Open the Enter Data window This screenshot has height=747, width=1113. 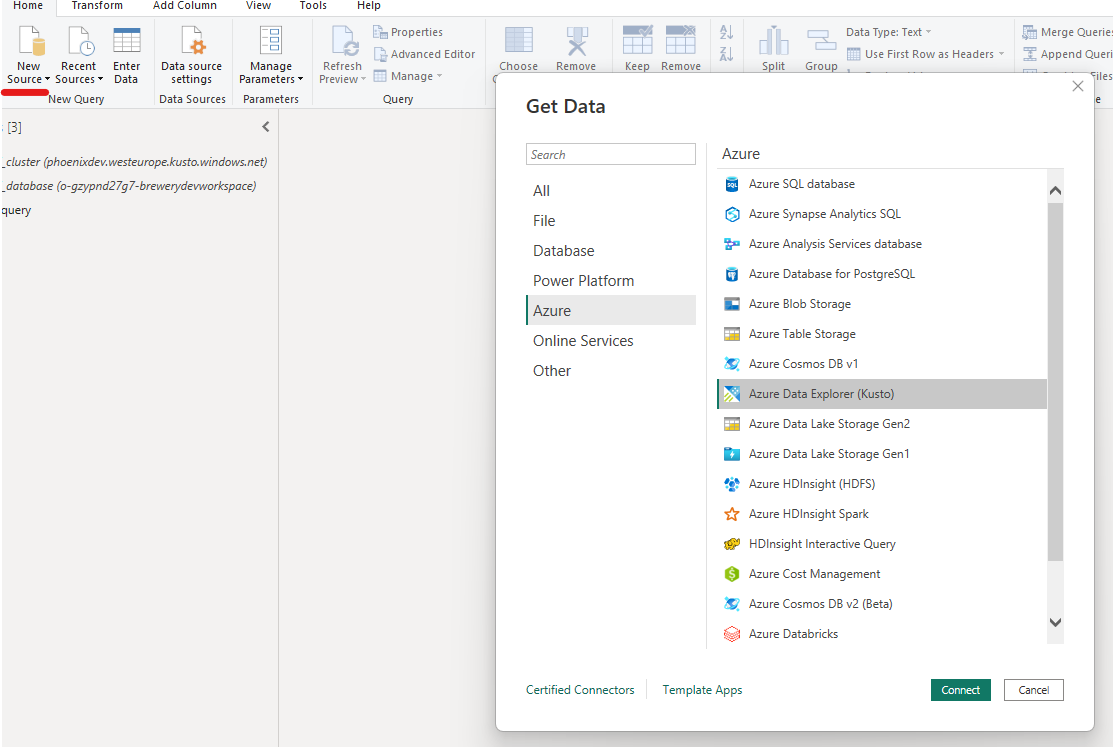click(x=126, y=55)
